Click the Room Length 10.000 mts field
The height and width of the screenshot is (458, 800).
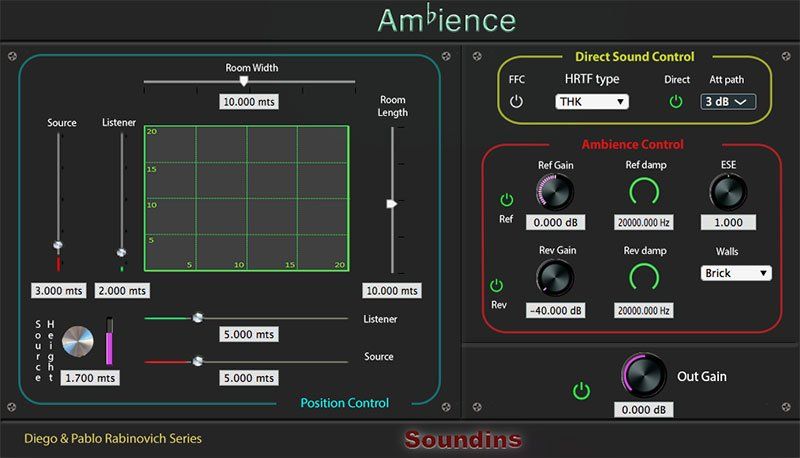(392, 291)
